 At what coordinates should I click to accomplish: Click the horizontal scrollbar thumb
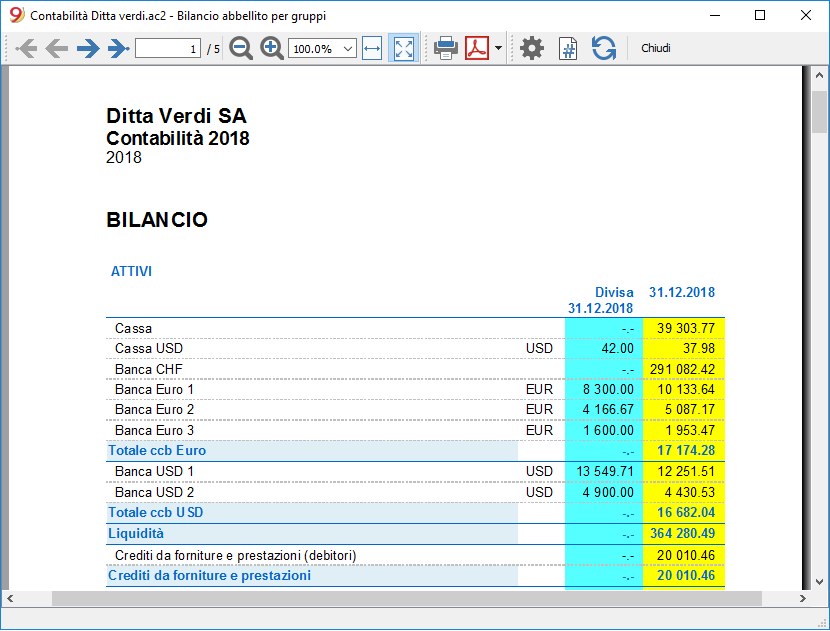407,599
